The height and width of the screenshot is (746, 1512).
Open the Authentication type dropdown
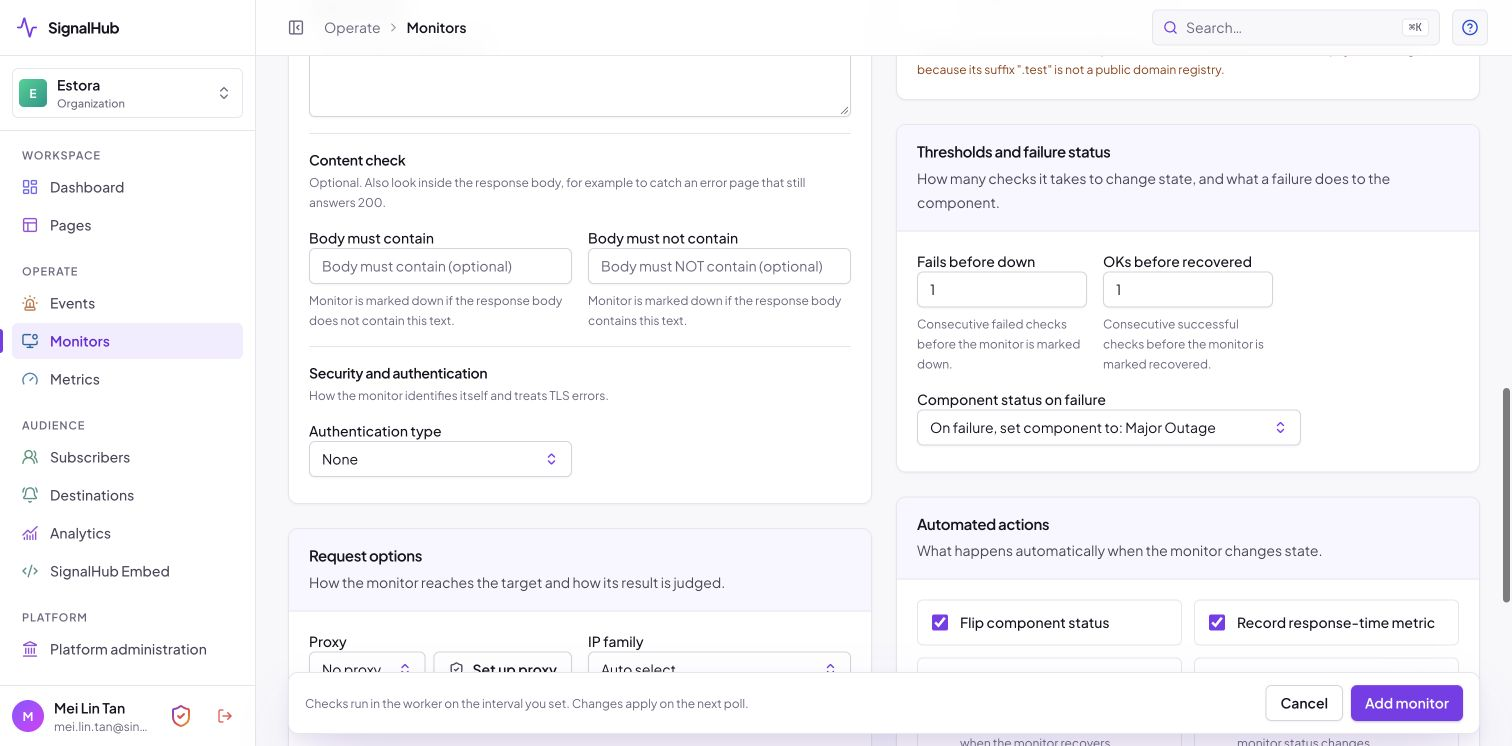click(440, 459)
